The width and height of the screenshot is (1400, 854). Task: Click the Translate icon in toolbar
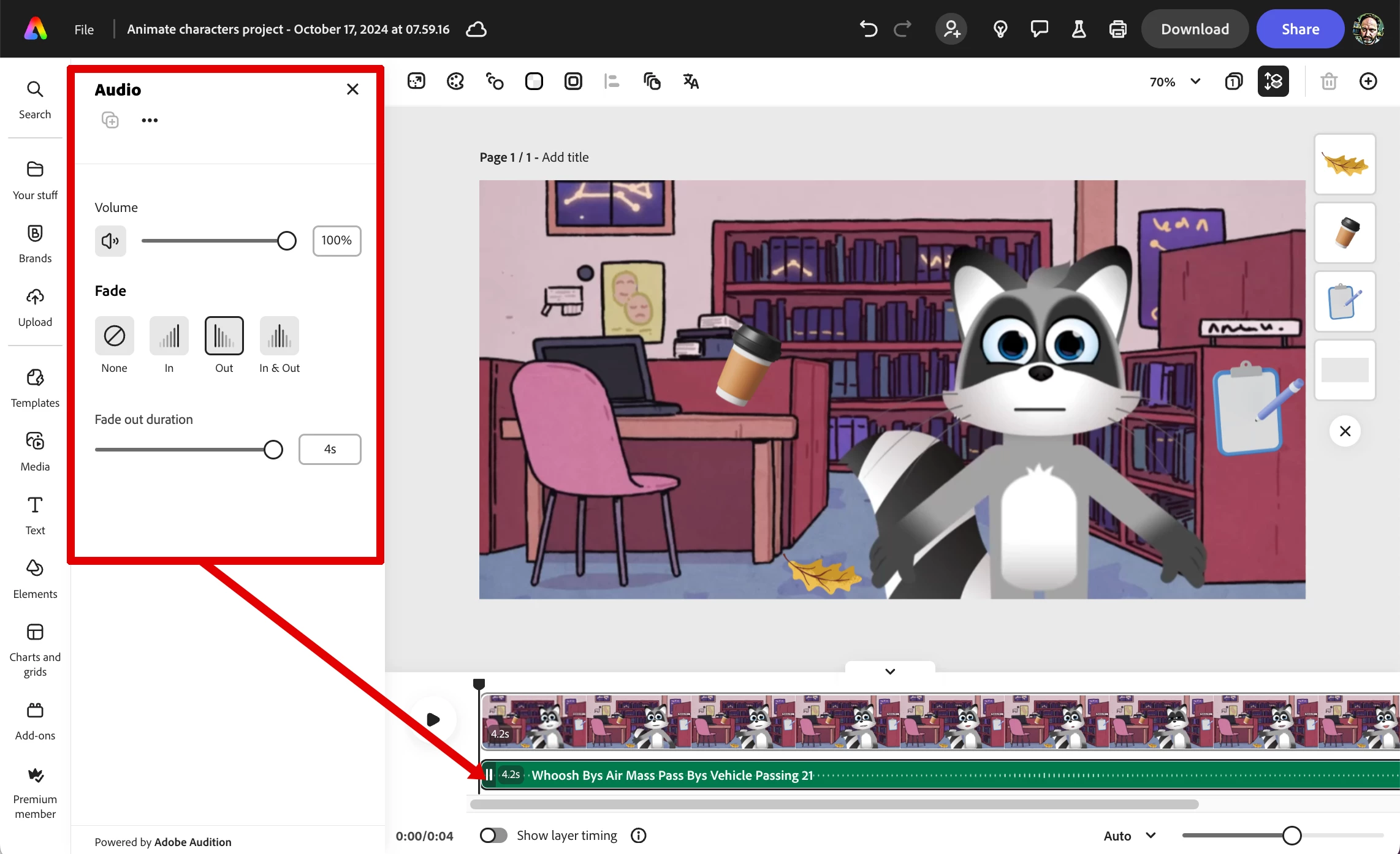click(x=691, y=81)
